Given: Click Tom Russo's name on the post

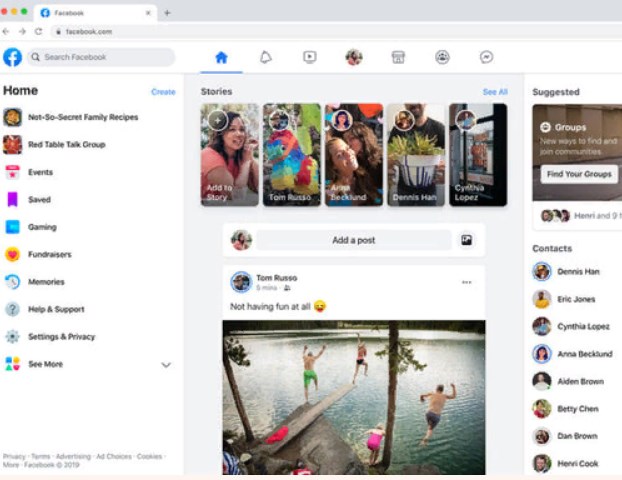Looking at the screenshot, I should [276, 278].
